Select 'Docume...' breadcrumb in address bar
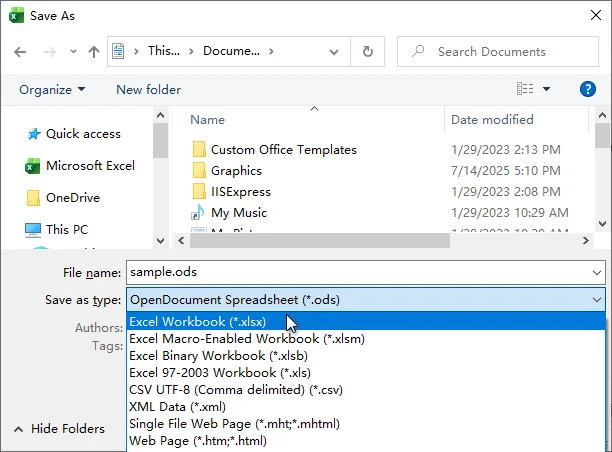Screen dimensions: 612x452 click(x=231, y=51)
